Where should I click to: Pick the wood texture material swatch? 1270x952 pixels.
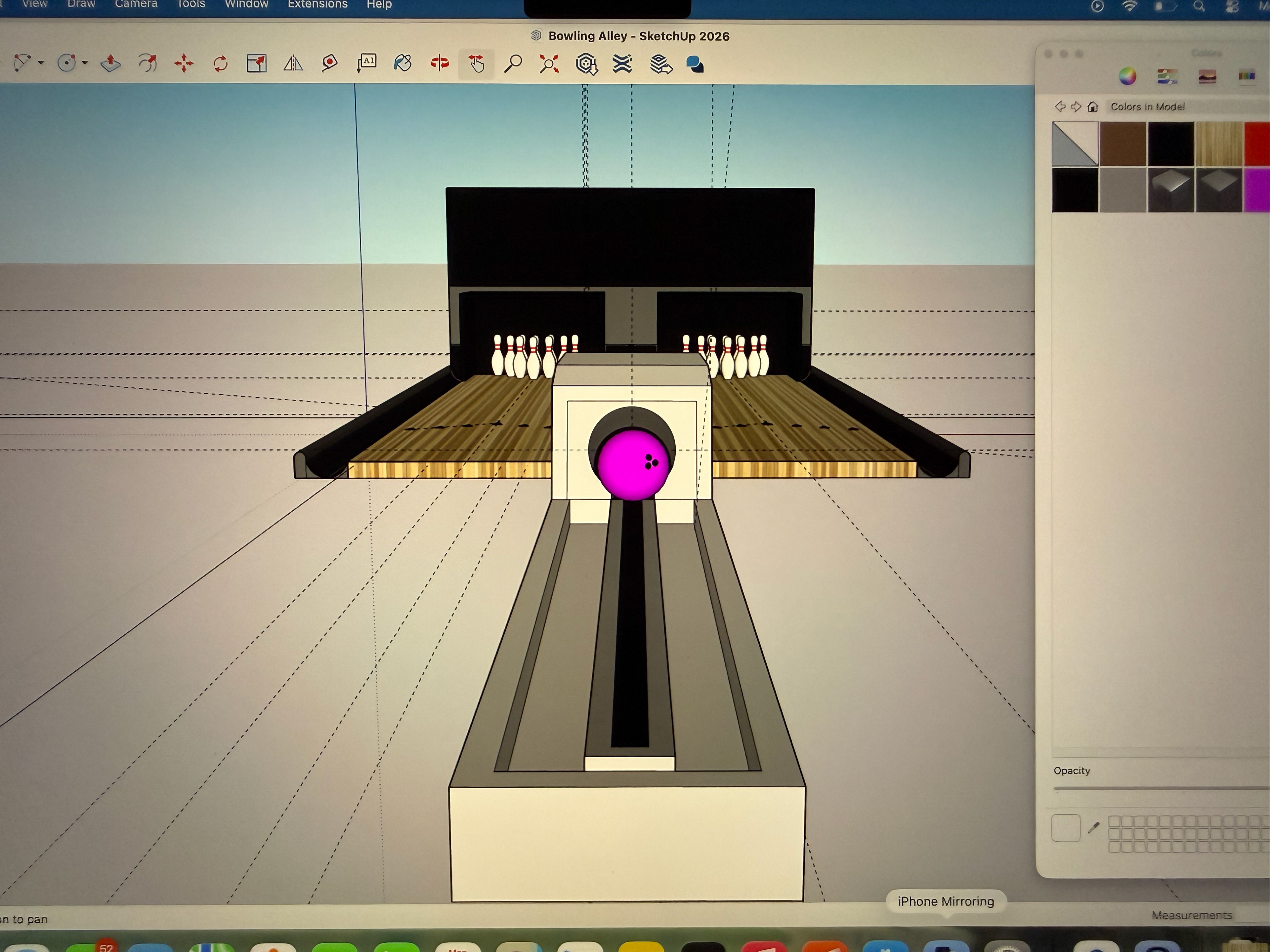pyautogui.click(x=1219, y=143)
